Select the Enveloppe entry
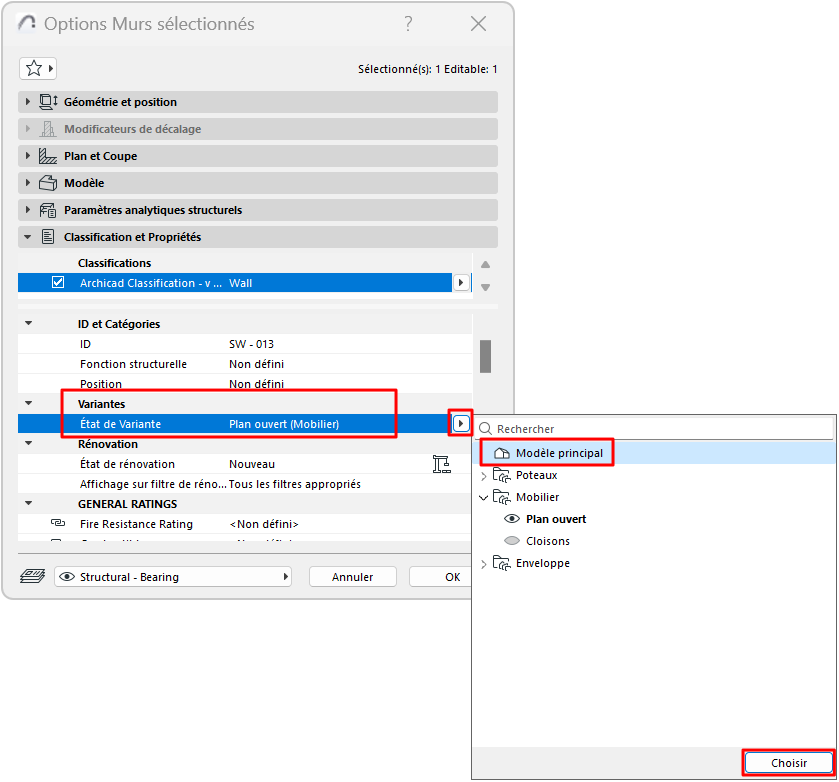This screenshot has height=782, width=839. (543, 563)
